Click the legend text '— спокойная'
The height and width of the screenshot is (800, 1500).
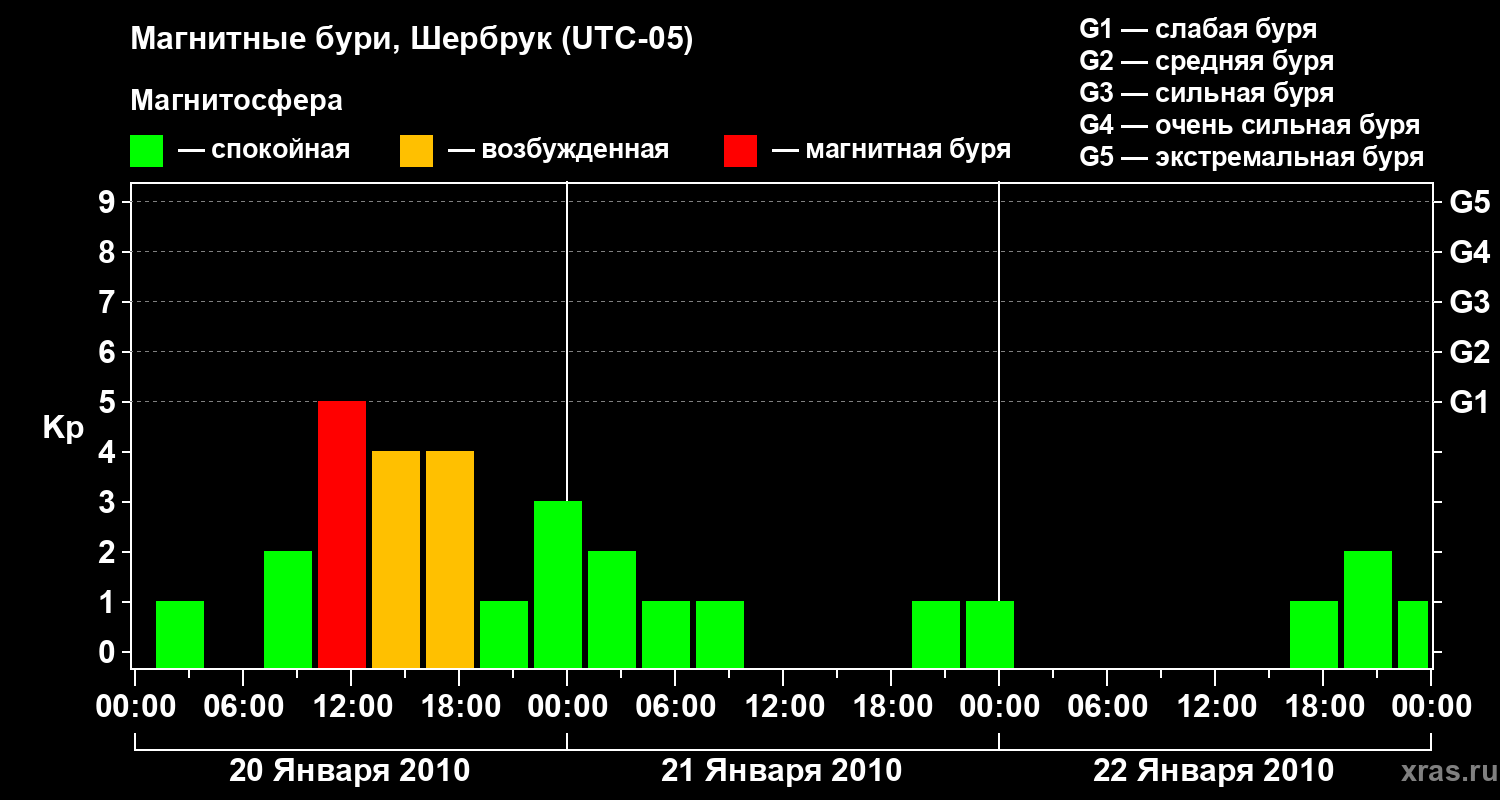click(x=264, y=150)
